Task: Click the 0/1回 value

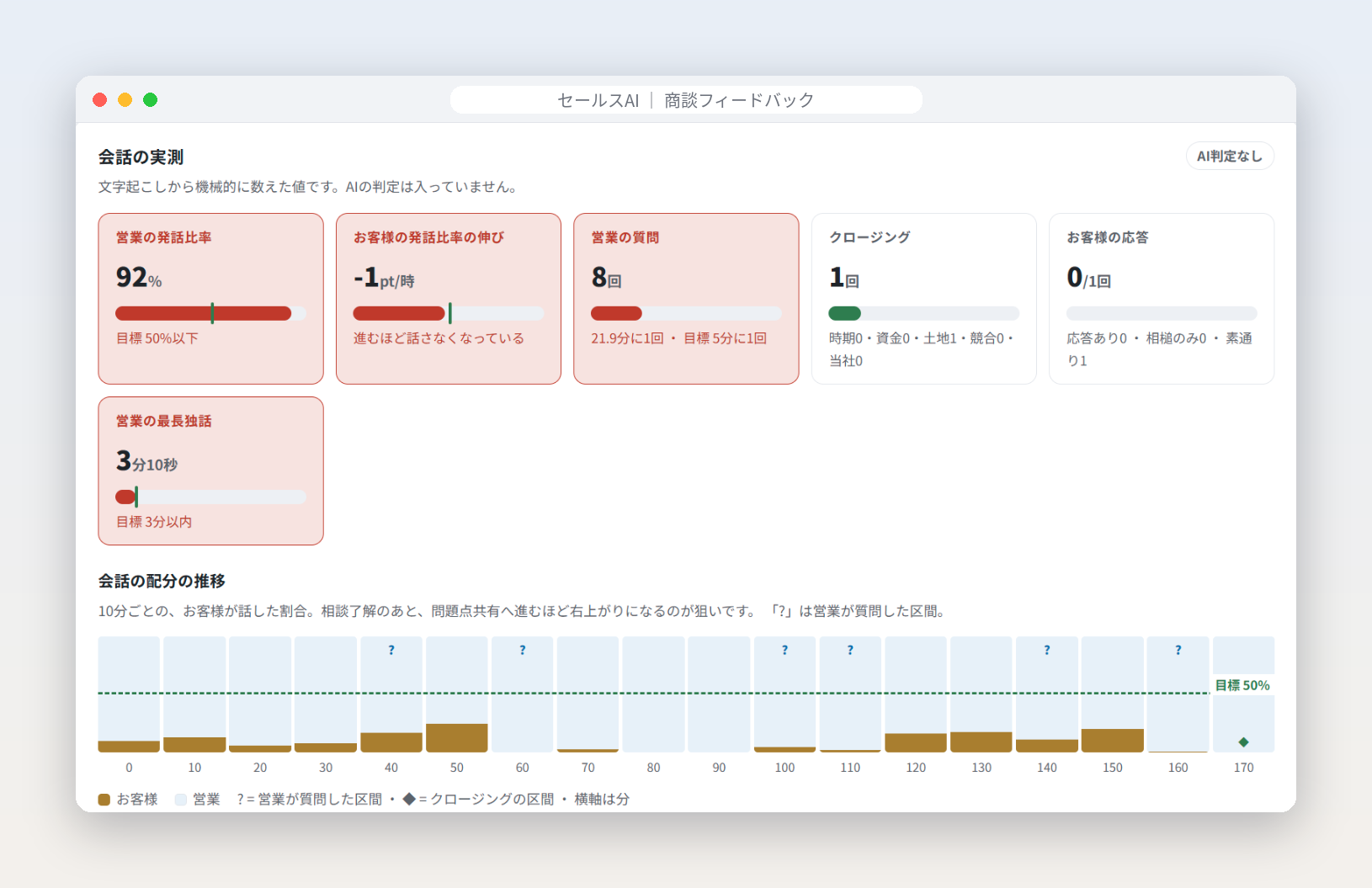Action: 1088,277
